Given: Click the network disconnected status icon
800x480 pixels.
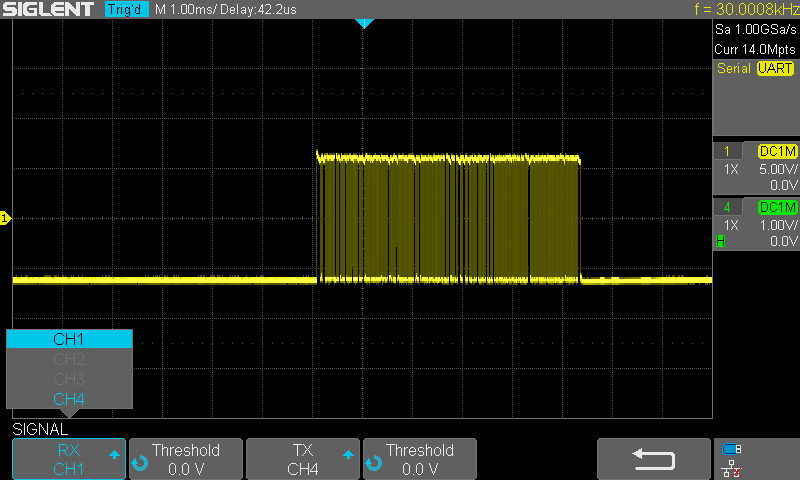Looking at the screenshot, I should (x=732, y=469).
